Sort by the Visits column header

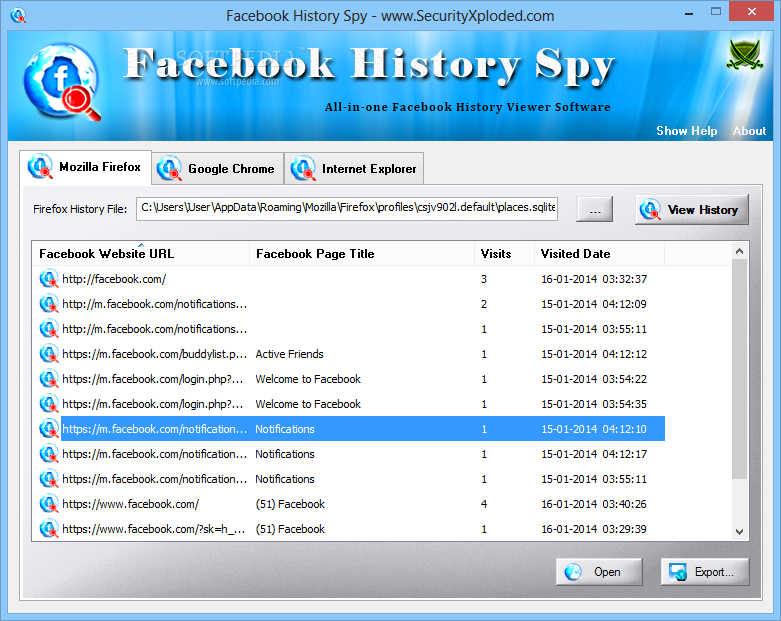click(x=504, y=253)
